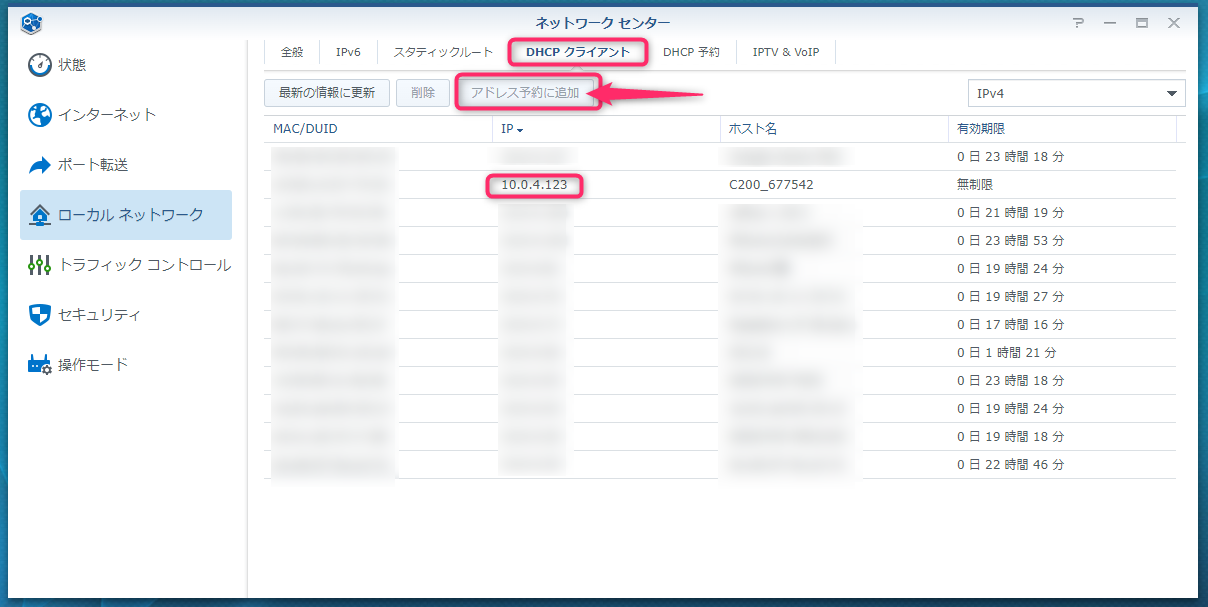This screenshot has width=1208, height=607.
Task: Select the ポート転送 arrow icon
Action: point(40,165)
